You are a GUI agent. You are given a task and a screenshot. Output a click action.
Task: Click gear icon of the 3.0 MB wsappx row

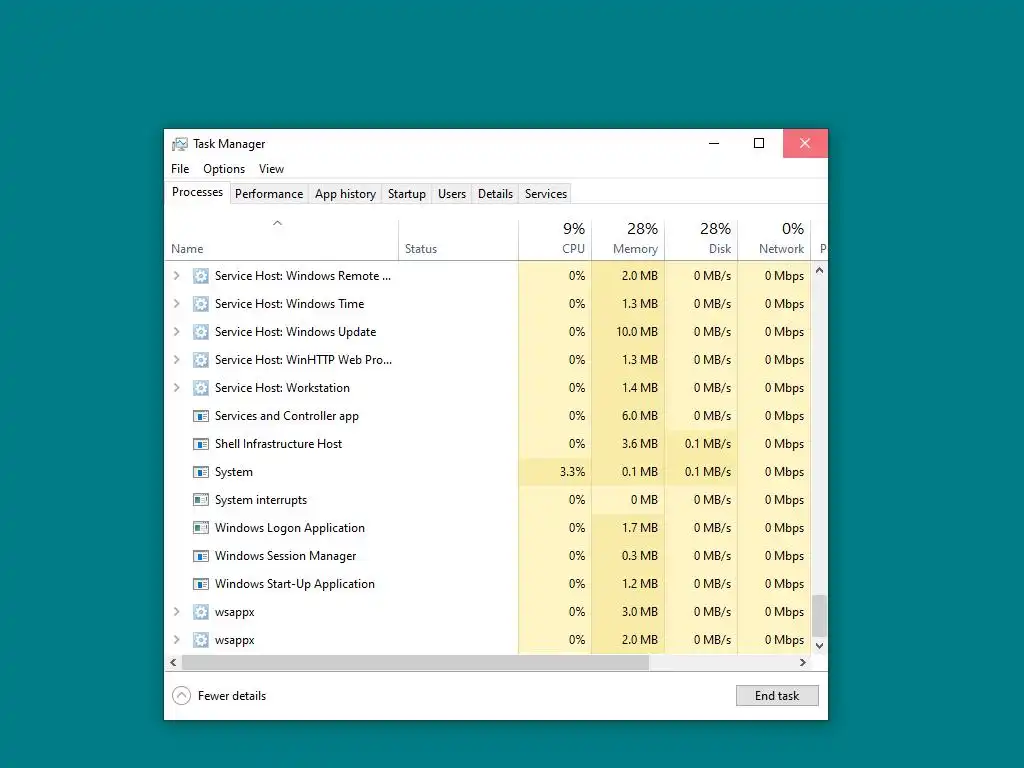200,612
